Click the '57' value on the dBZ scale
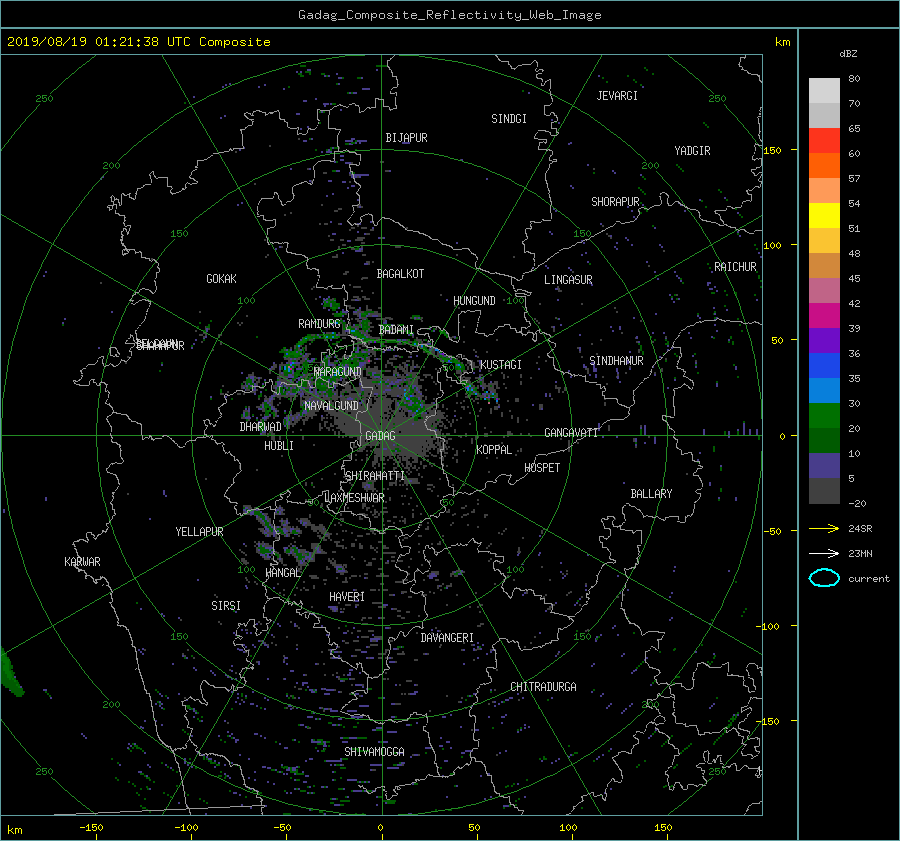 point(854,179)
